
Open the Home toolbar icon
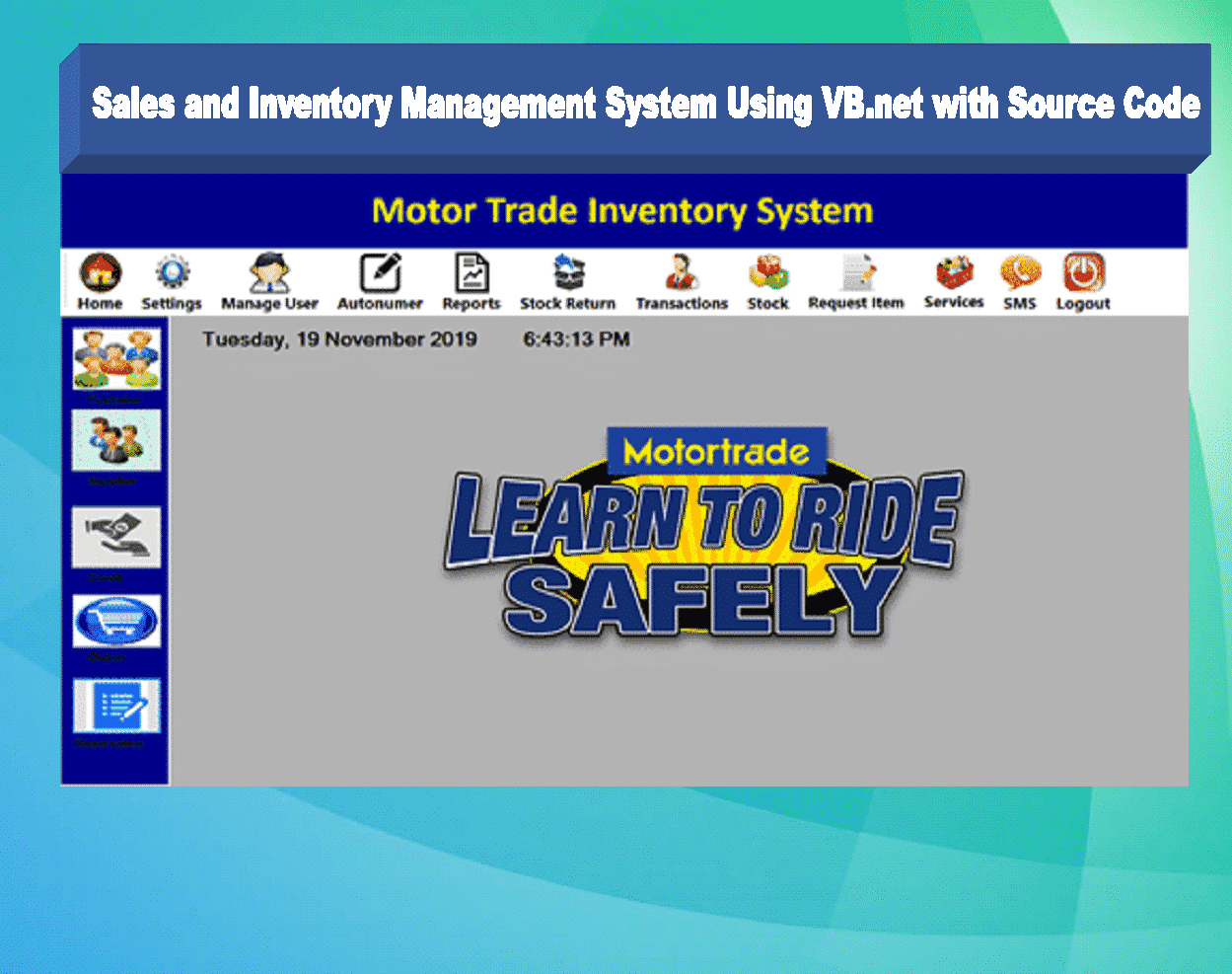click(x=100, y=272)
